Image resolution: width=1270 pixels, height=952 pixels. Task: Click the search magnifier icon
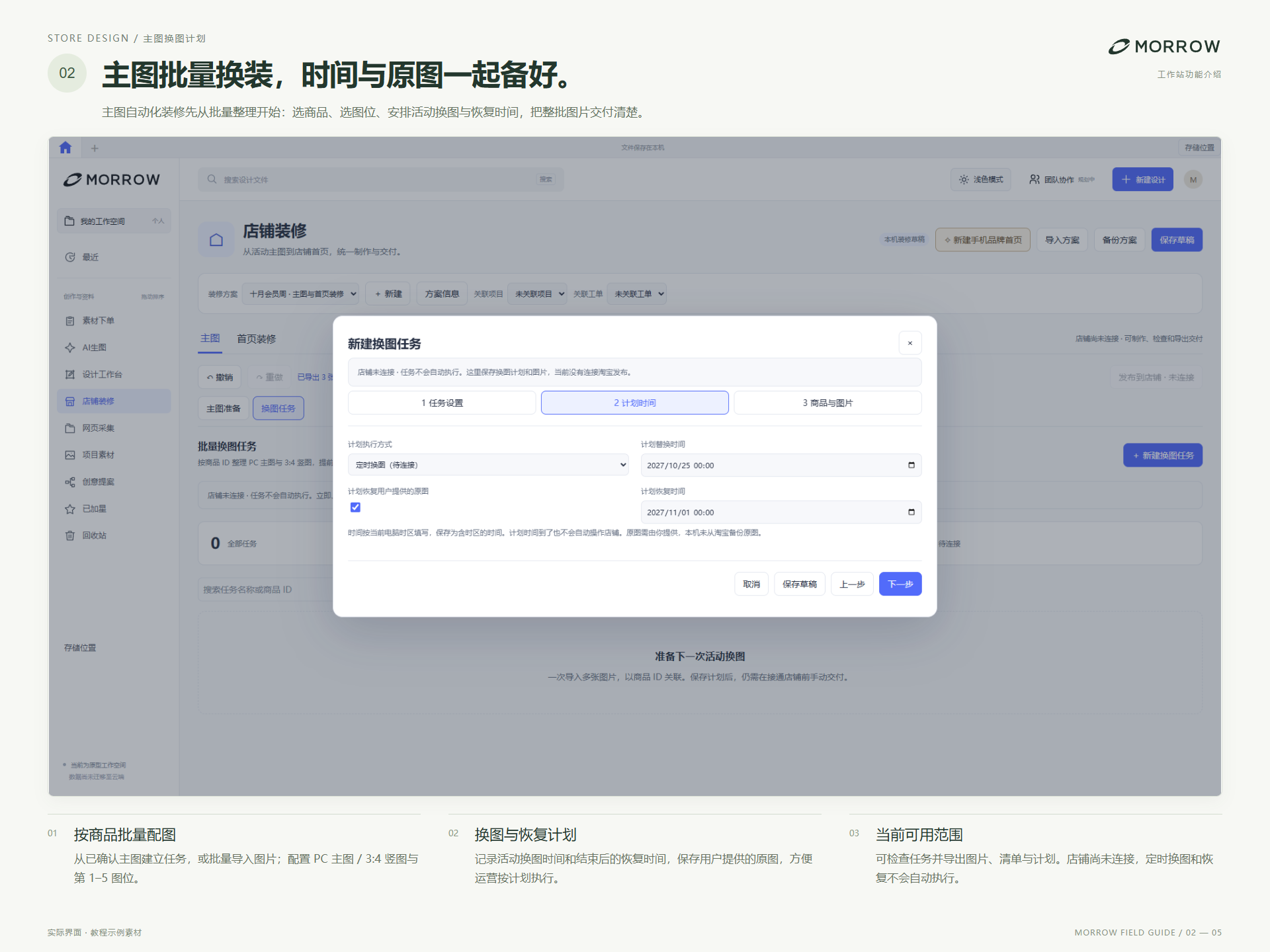click(x=212, y=179)
